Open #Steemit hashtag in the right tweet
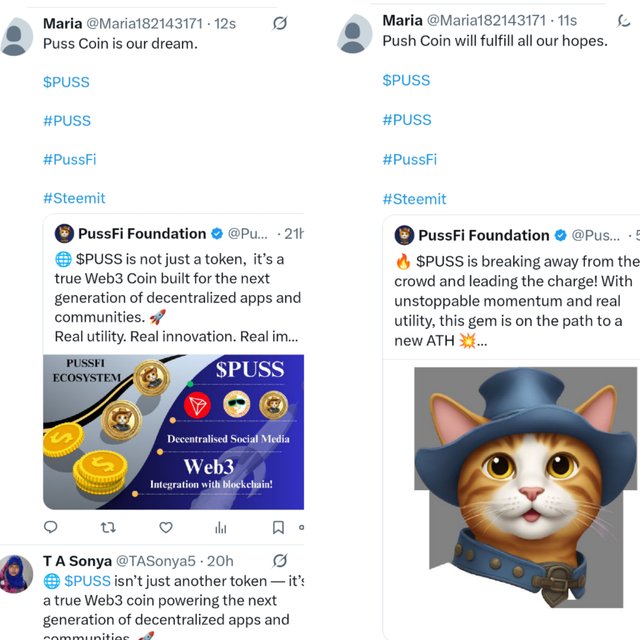The image size is (640, 640). pos(414,199)
